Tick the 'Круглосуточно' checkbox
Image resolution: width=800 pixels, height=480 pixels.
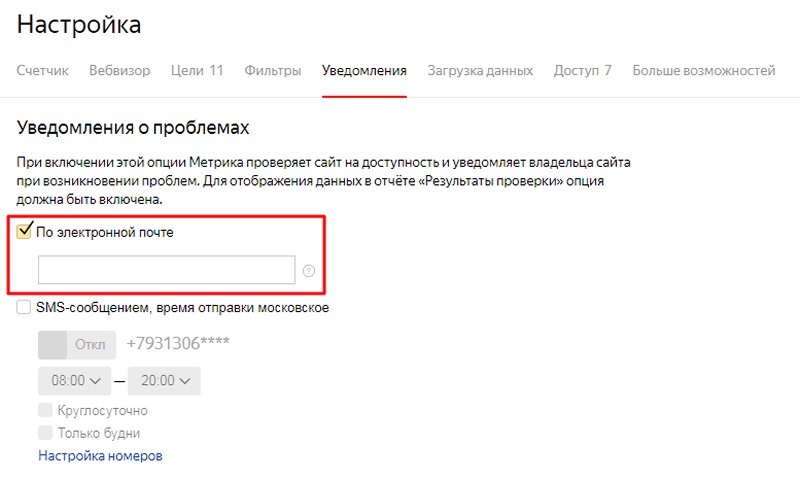tap(45, 410)
